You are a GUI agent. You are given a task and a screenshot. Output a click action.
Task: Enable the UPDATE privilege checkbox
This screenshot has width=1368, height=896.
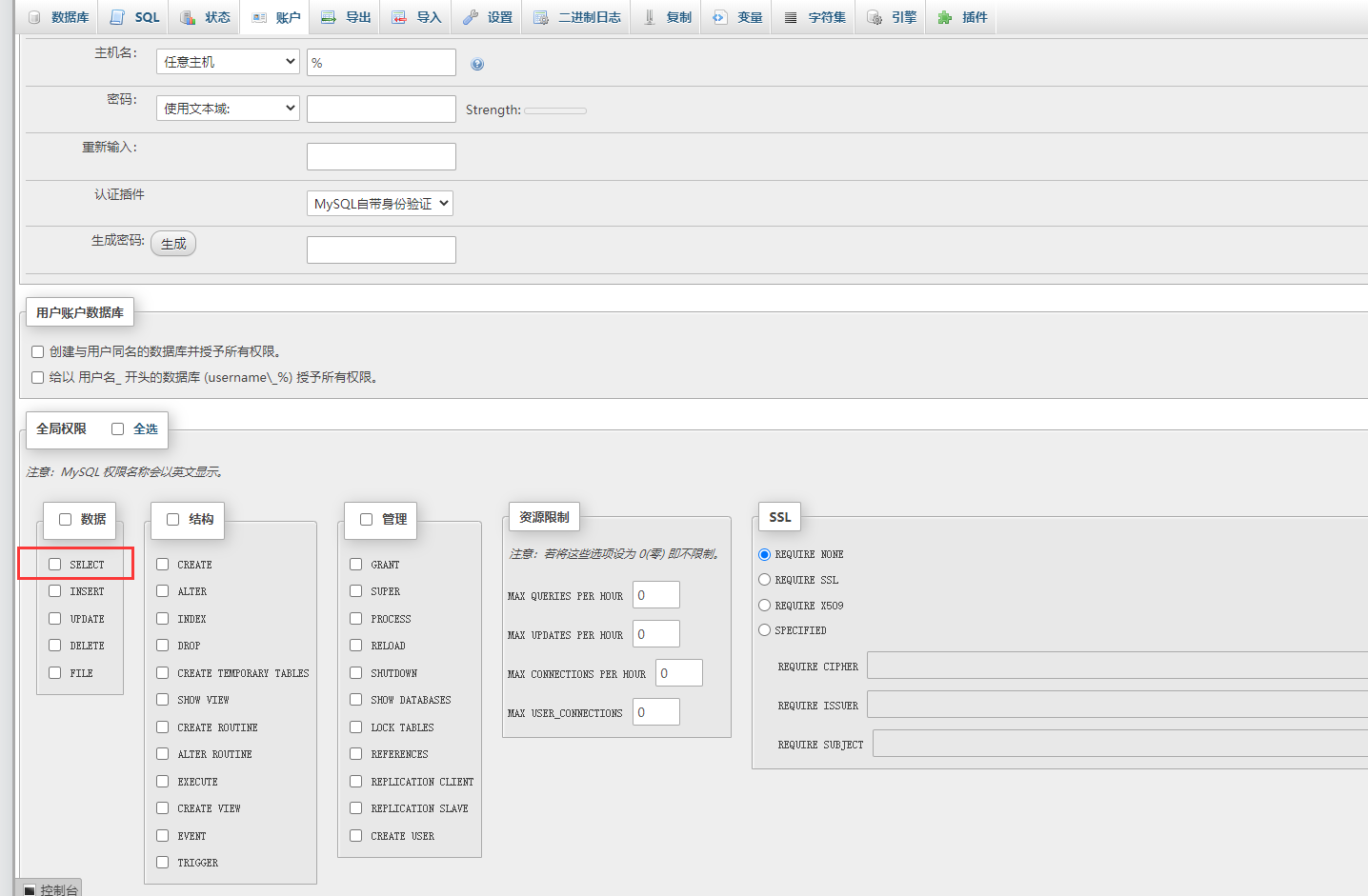[55, 619]
